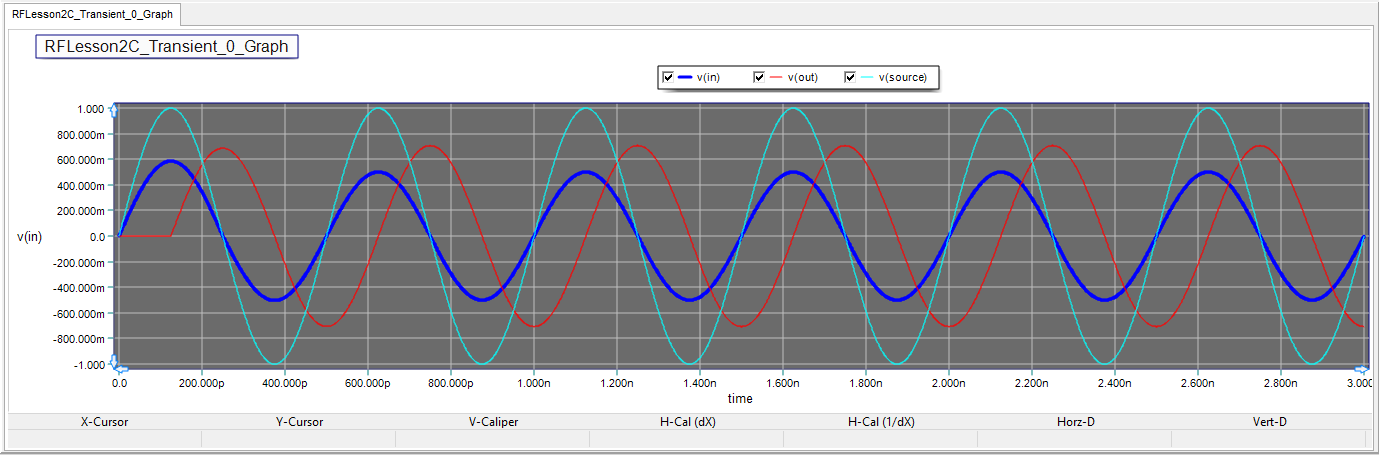Viewport: 1379px width, 455px height.
Task: Click the X-axis right-end scale arrow handle
Action: pyautogui.click(x=1361, y=369)
